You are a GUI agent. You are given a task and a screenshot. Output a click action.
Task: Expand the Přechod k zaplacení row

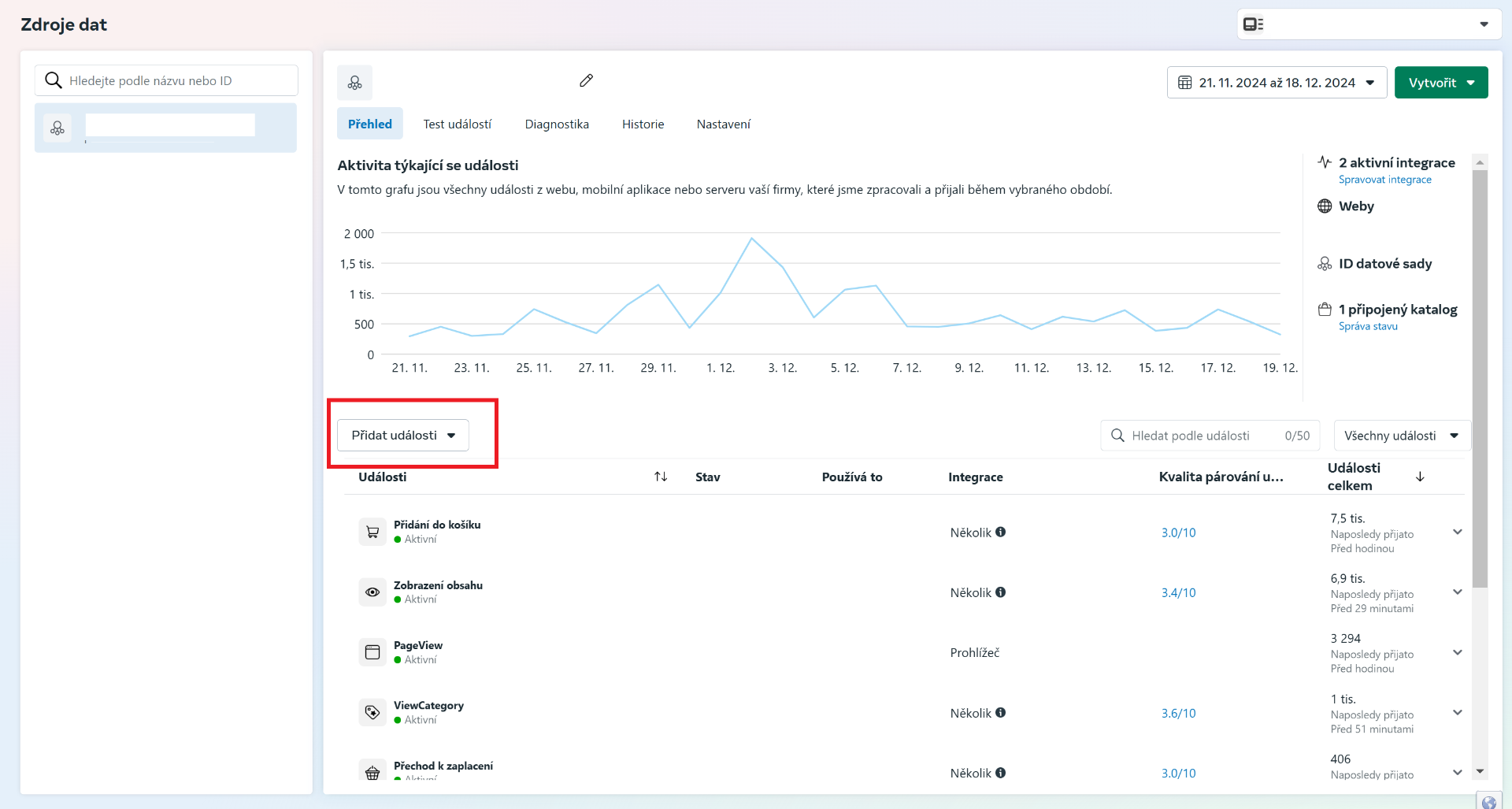[x=1458, y=773]
